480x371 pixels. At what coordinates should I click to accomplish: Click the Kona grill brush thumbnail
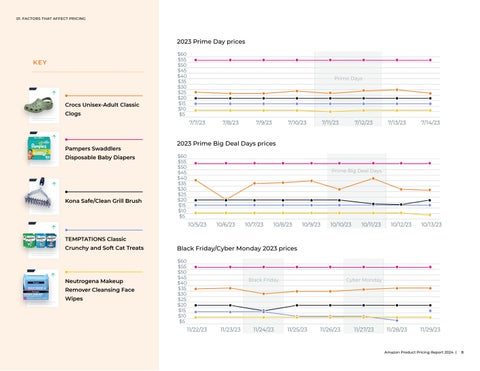(41, 196)
